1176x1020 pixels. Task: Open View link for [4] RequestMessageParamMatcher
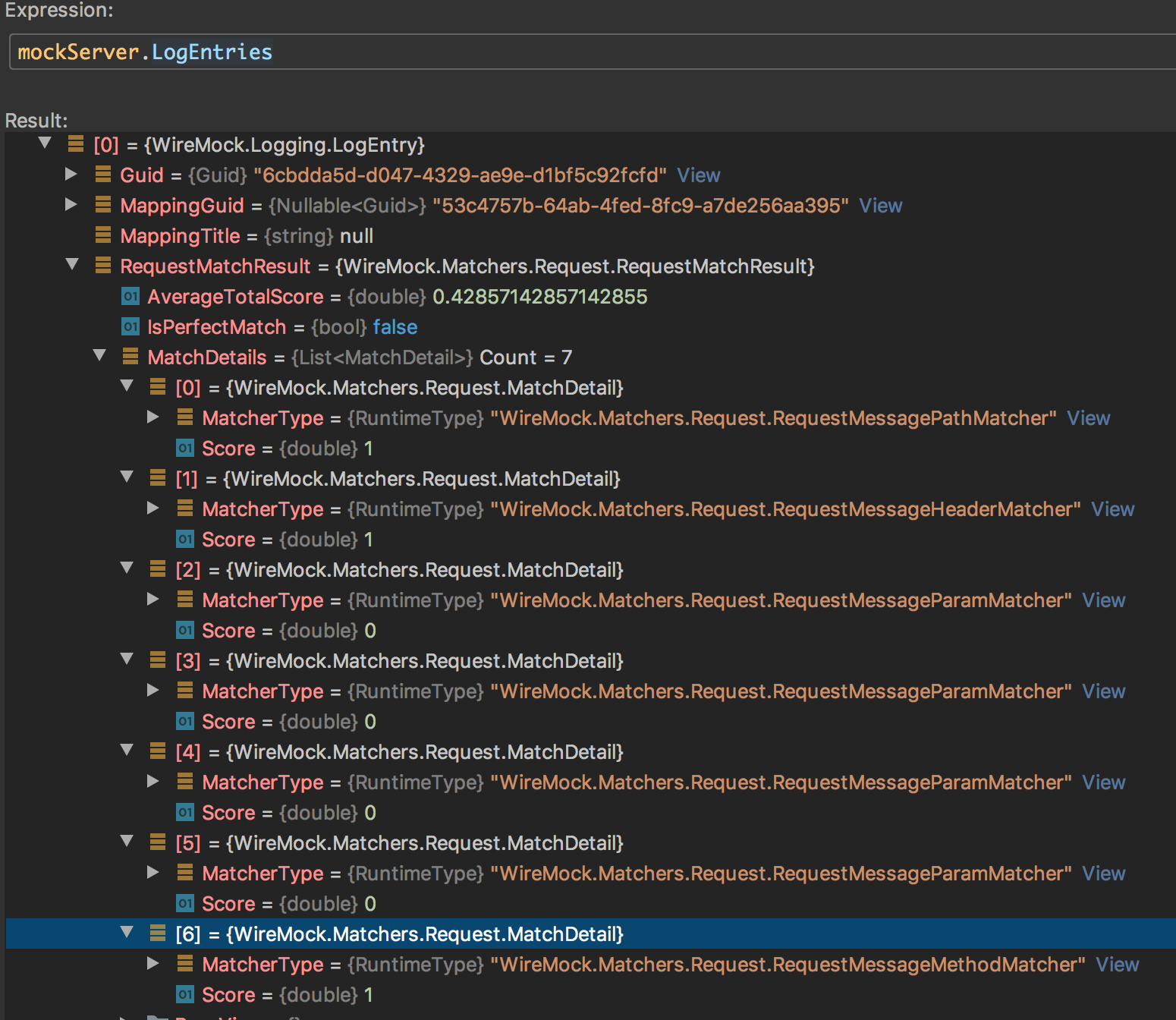coord(1103,782)
